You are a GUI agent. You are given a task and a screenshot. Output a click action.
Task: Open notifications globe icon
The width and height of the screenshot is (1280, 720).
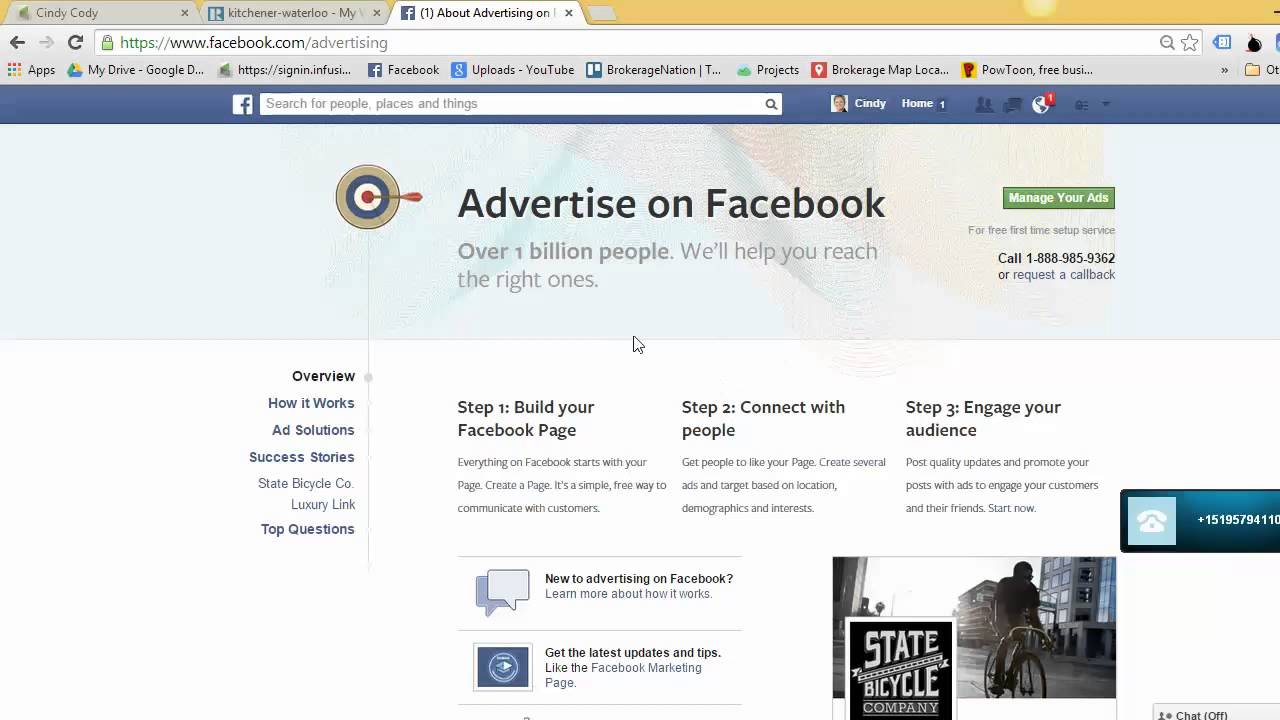point(1041,104)
